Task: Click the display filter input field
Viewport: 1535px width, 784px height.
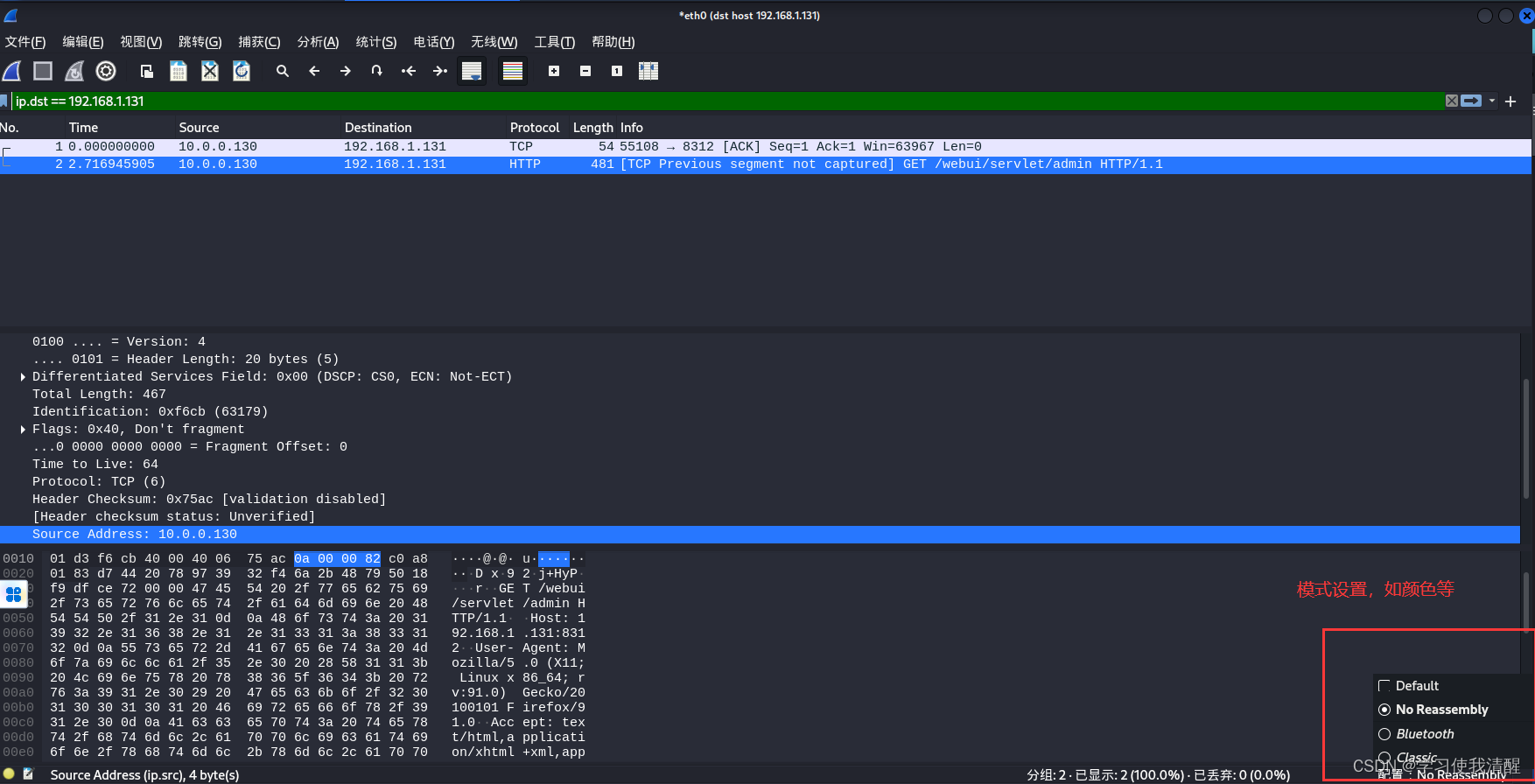Action: click(x=726, y=101)
